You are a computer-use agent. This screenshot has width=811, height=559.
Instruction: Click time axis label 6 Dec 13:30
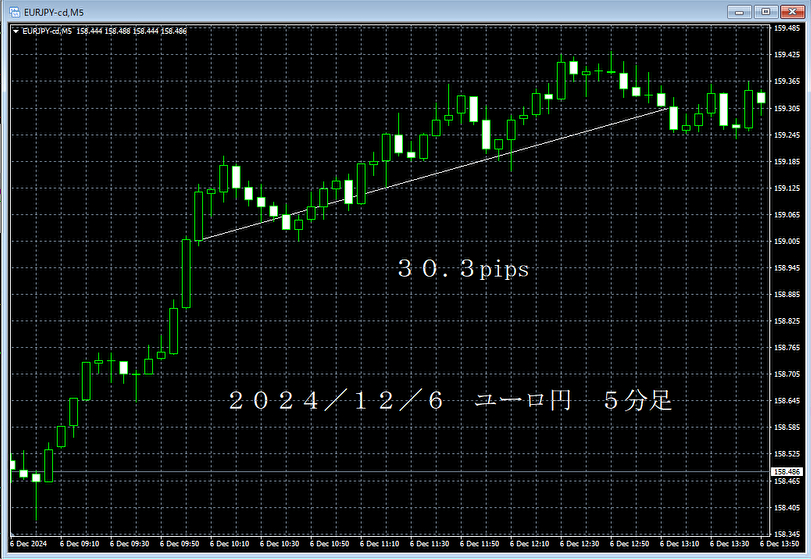tap(730, 543)
